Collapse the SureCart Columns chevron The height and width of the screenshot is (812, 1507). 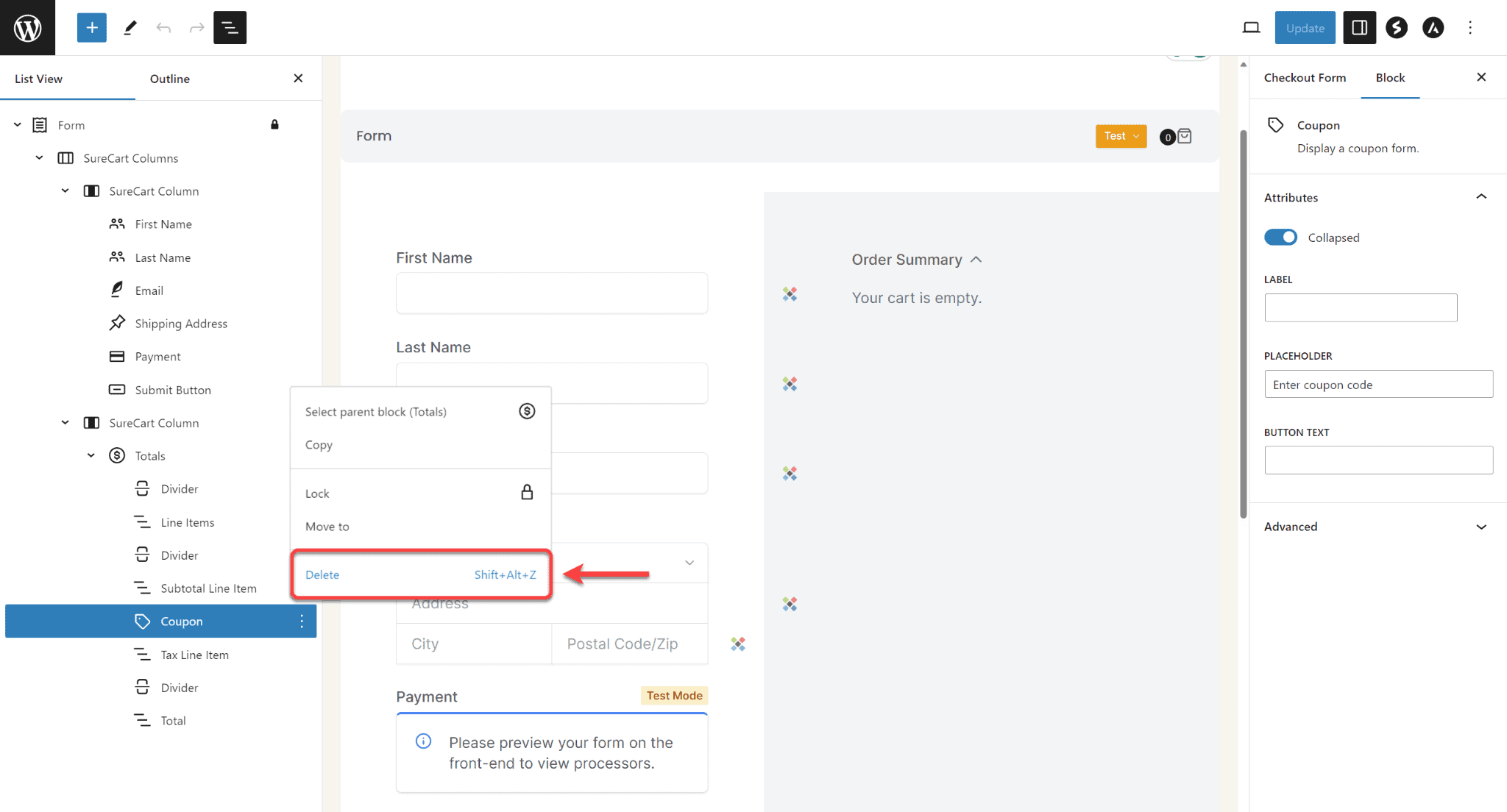(39, 157)
